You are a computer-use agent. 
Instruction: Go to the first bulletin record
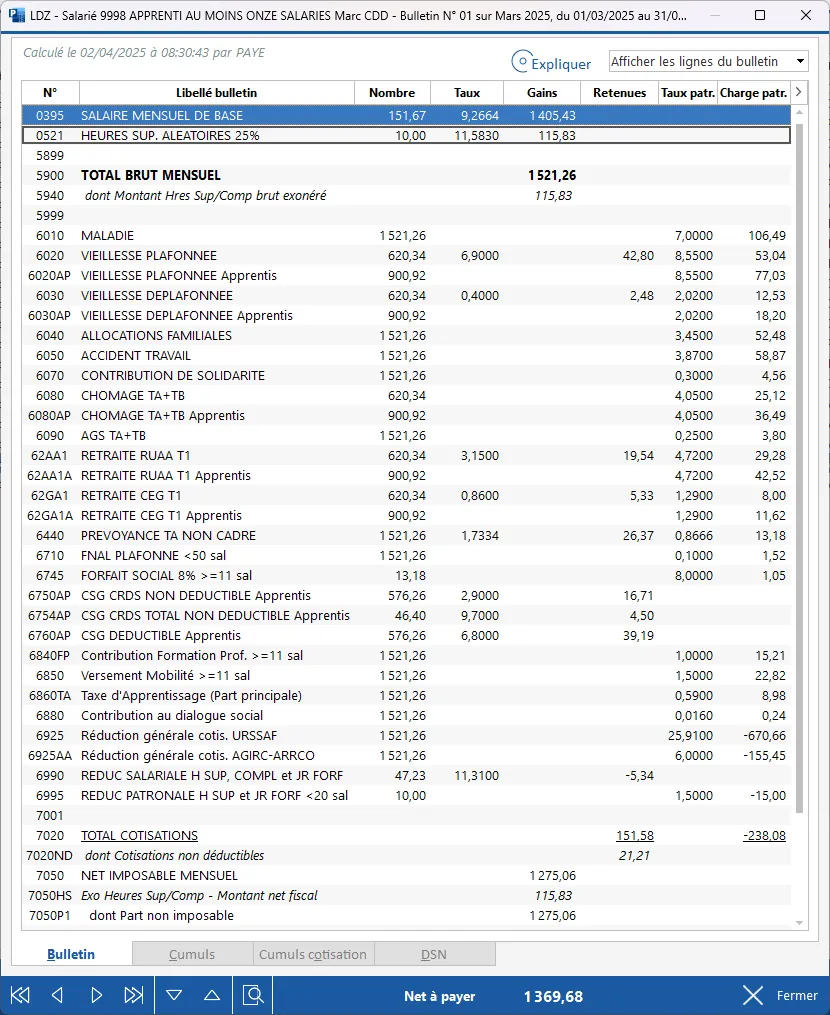point(20,995)
